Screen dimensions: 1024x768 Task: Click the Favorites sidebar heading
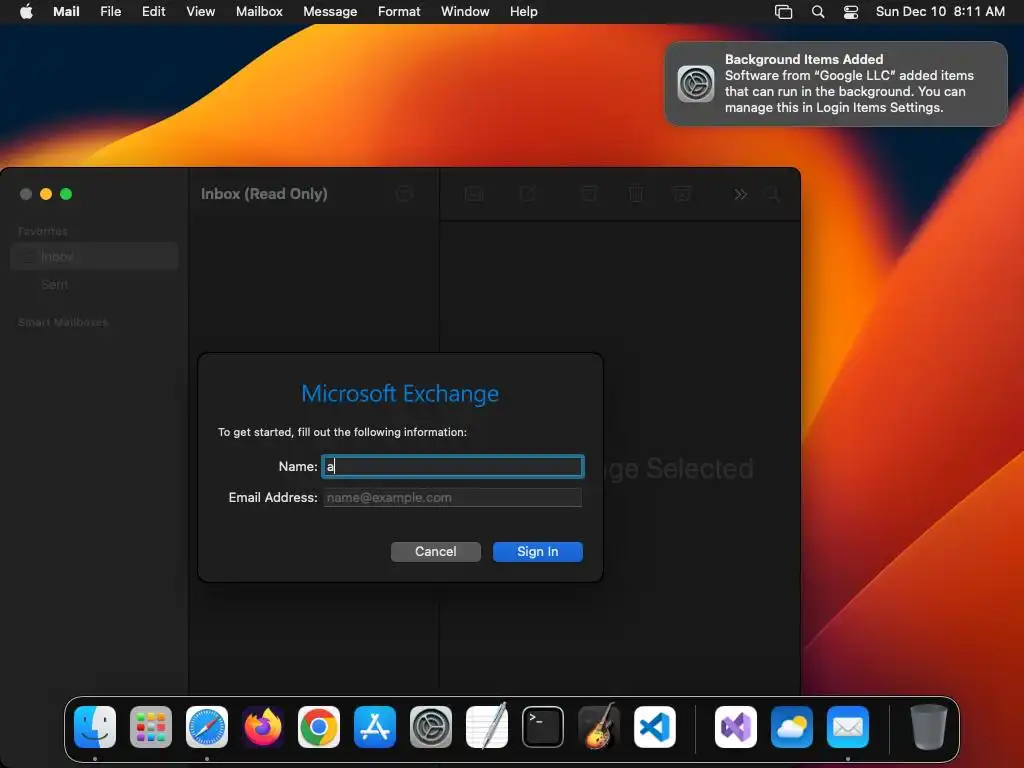[42, 231]
